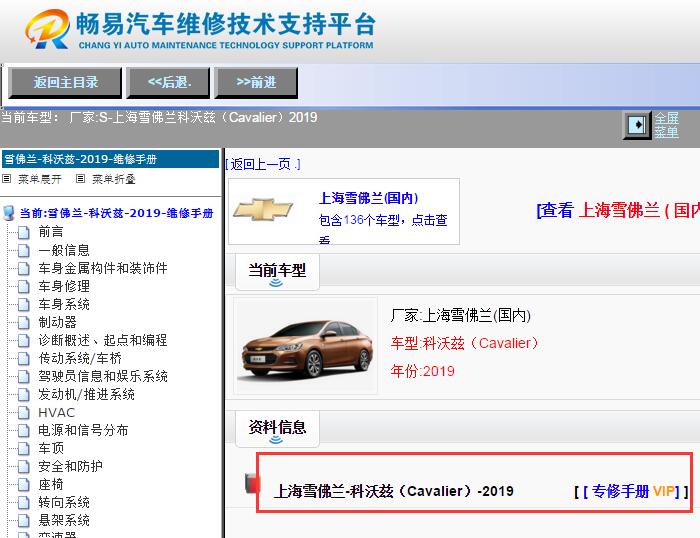Open the HVAC tree item
This screenshot has width=700, height=538.
pos(56,413)
